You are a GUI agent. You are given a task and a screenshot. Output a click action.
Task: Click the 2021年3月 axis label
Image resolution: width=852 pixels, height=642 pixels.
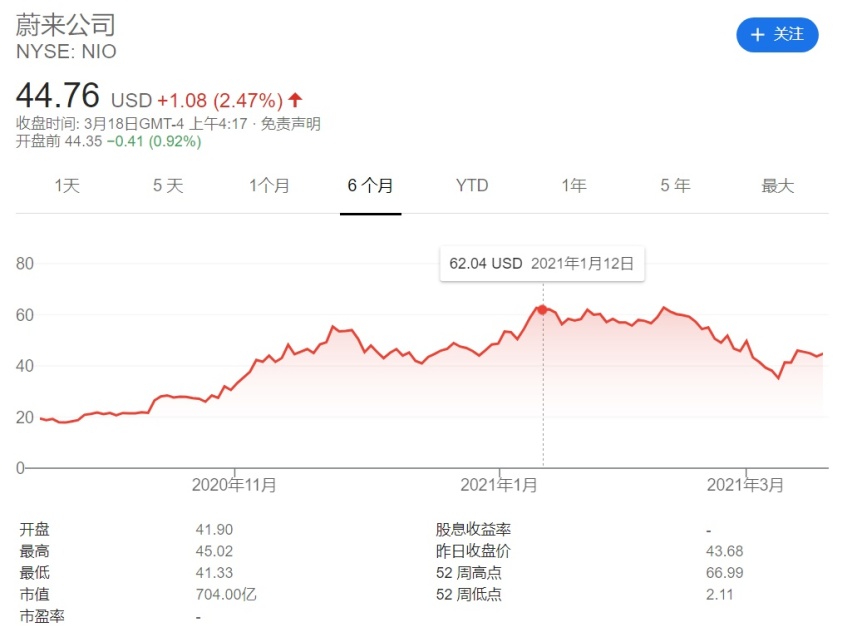pos(745,484)
